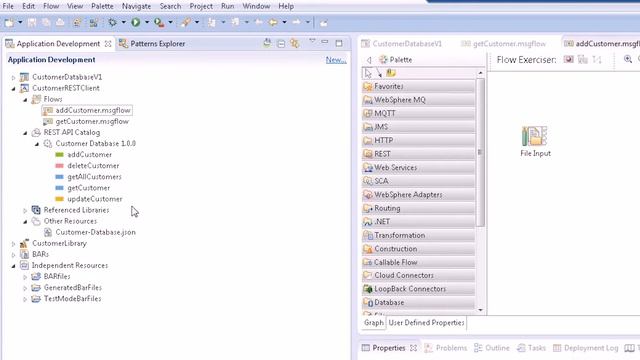640x360 pixels.
Task: Select the File Input node on canvas
Action: pos(535,141)
